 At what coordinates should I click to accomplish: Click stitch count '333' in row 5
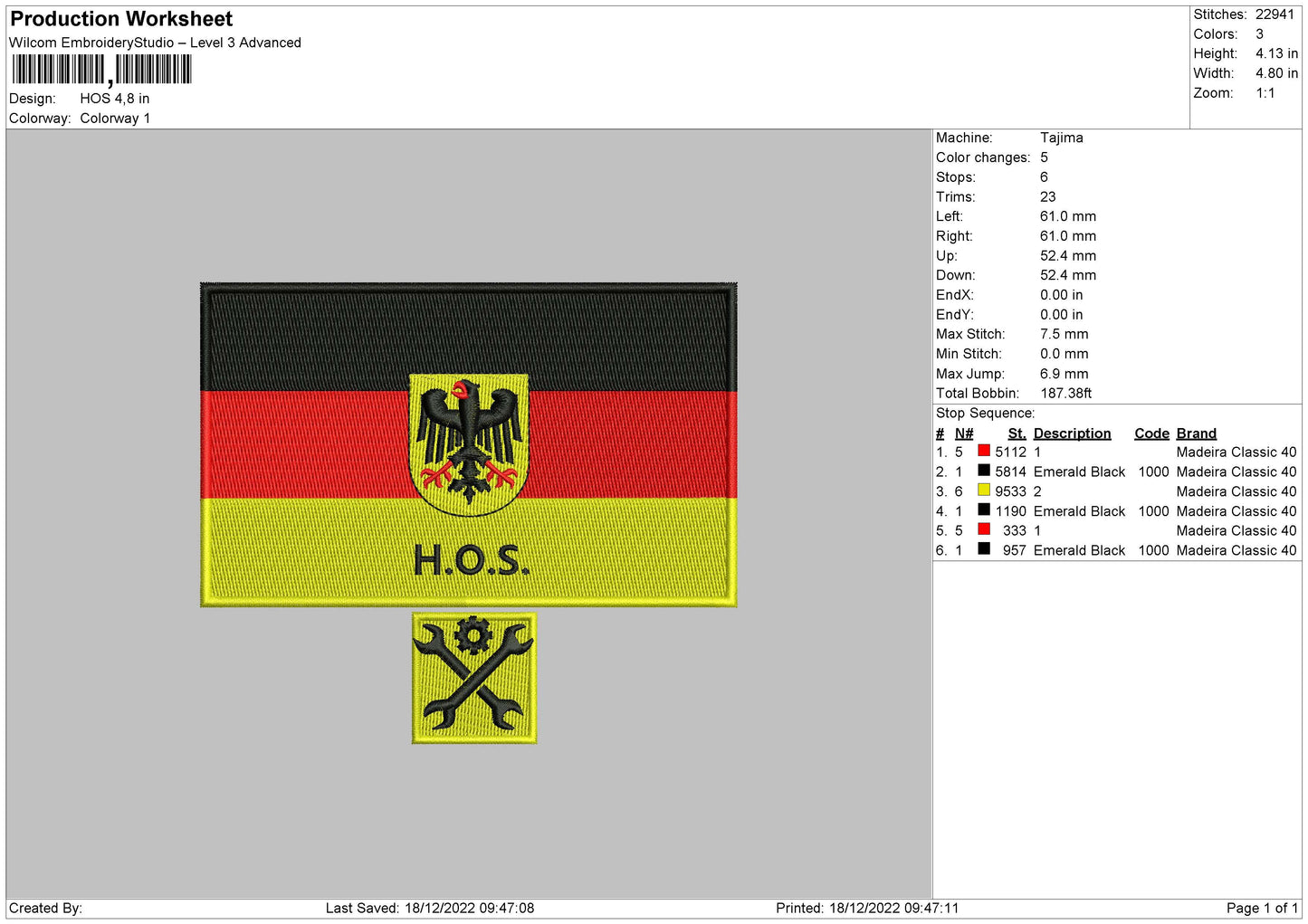tap(1015, 531)
